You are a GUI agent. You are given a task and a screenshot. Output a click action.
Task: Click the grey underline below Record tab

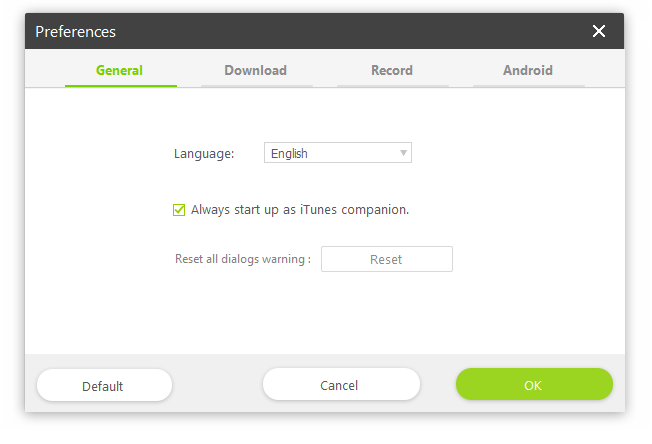[392, 86]
